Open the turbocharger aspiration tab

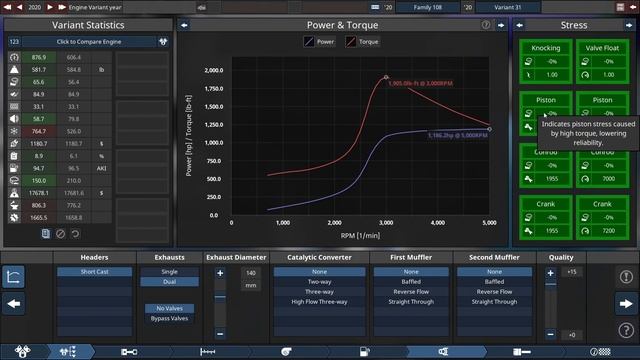[x=286, y=351]
